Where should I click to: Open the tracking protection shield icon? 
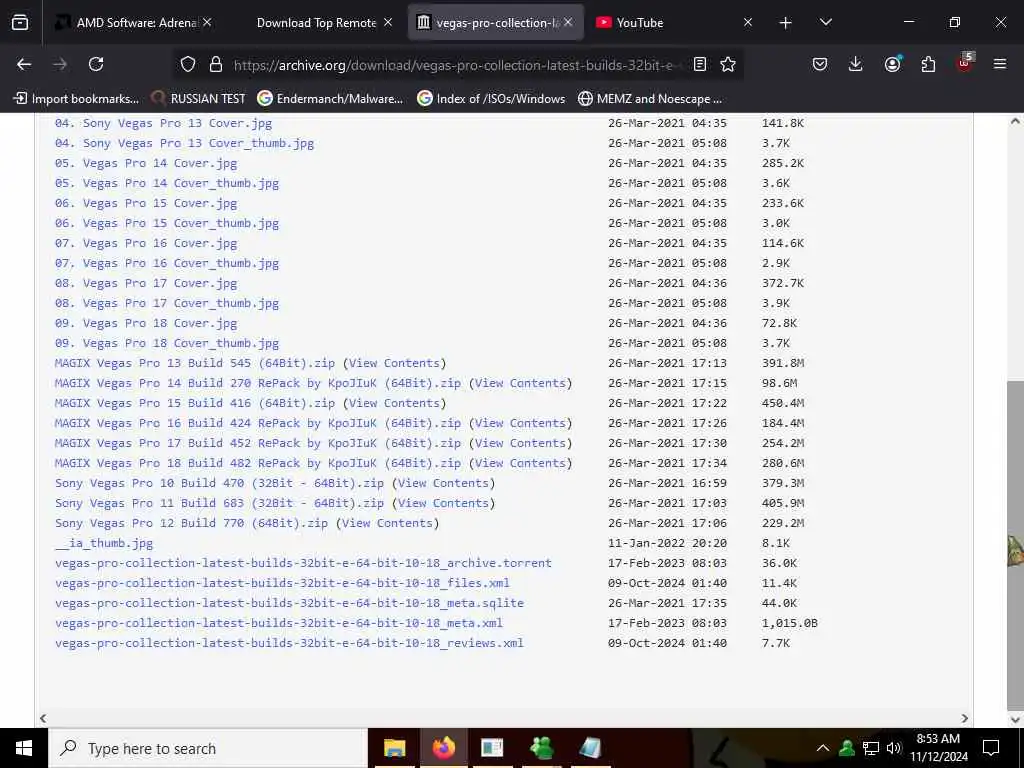click(x=188, y=64)
